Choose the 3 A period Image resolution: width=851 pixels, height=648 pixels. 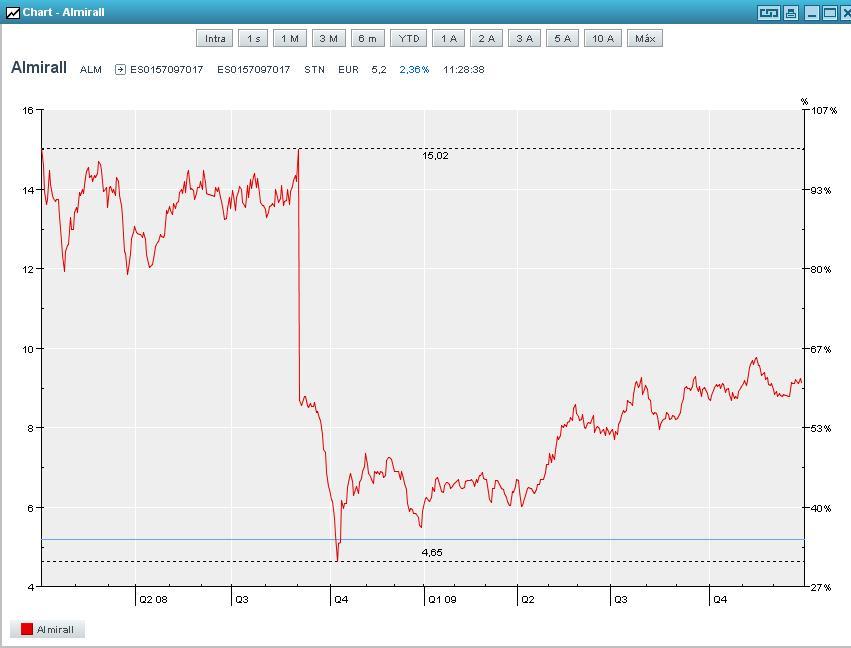(x=524, y=39)
